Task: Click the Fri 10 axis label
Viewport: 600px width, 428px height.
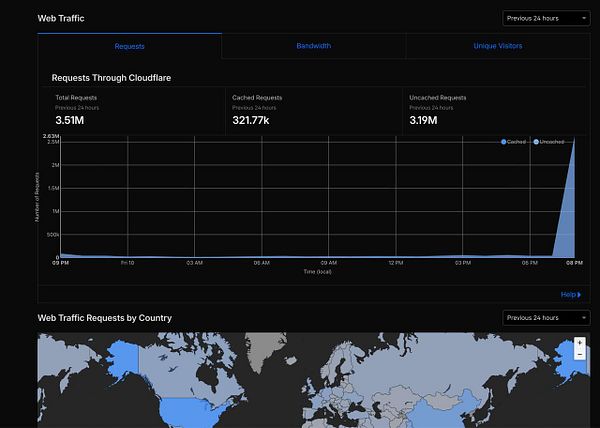Action: point(127,263)
